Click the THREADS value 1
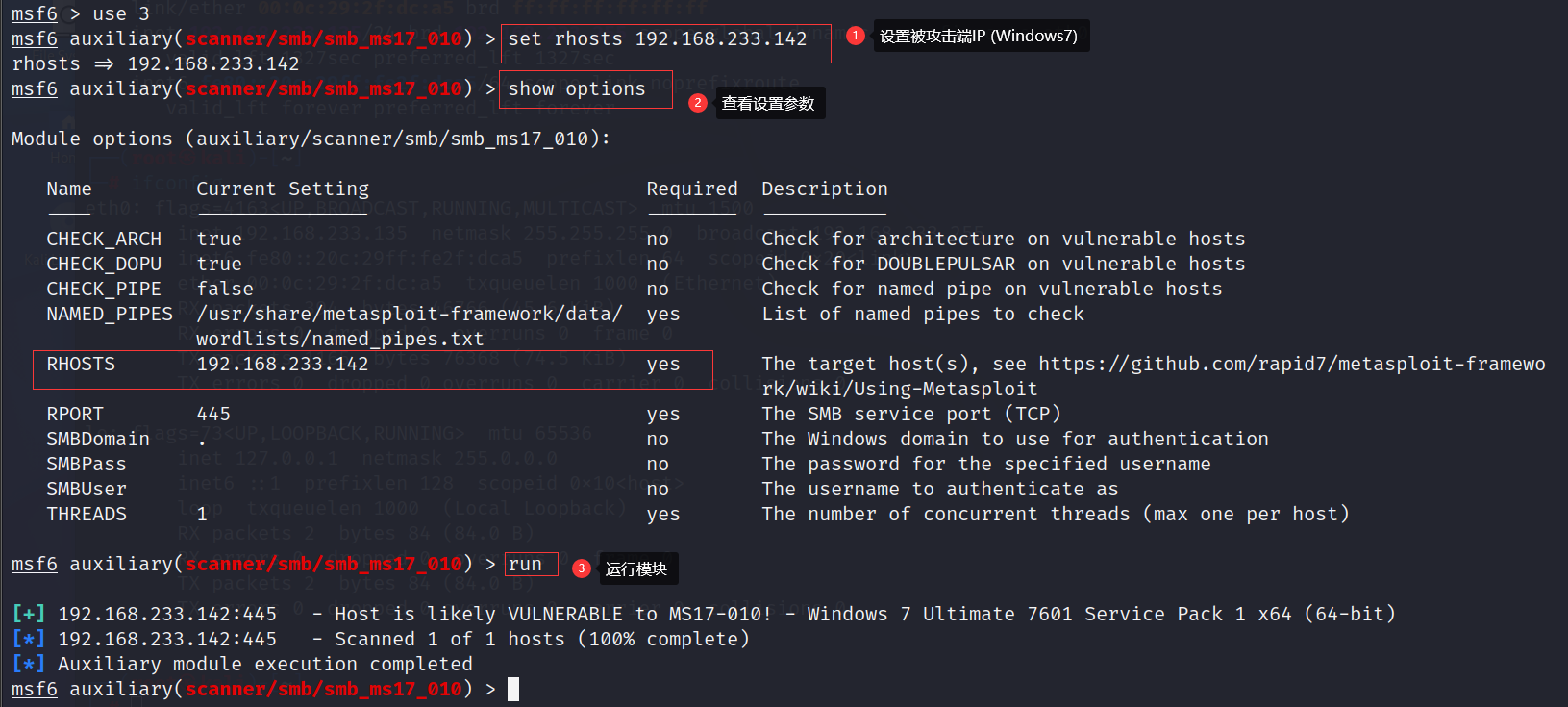The height and width of the screenshot is (707, 1568). (202, 515)
